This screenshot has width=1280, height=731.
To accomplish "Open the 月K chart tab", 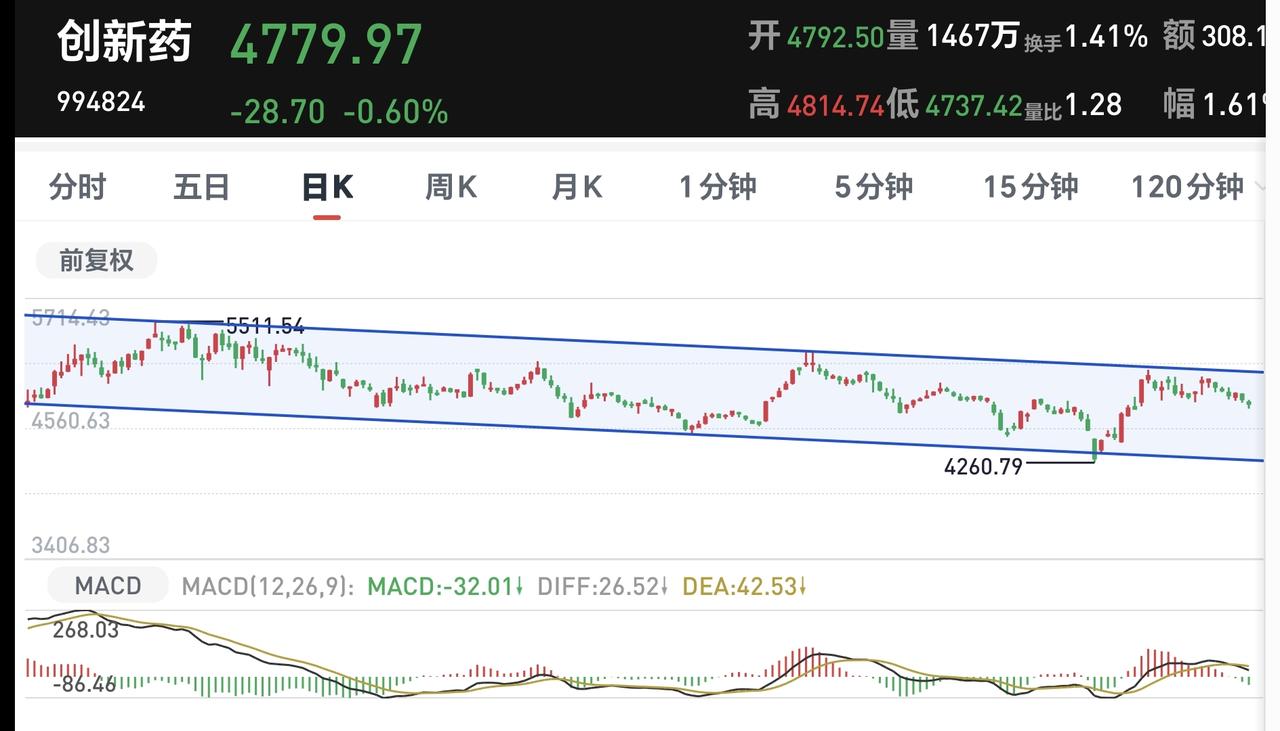I will [577, 187].
